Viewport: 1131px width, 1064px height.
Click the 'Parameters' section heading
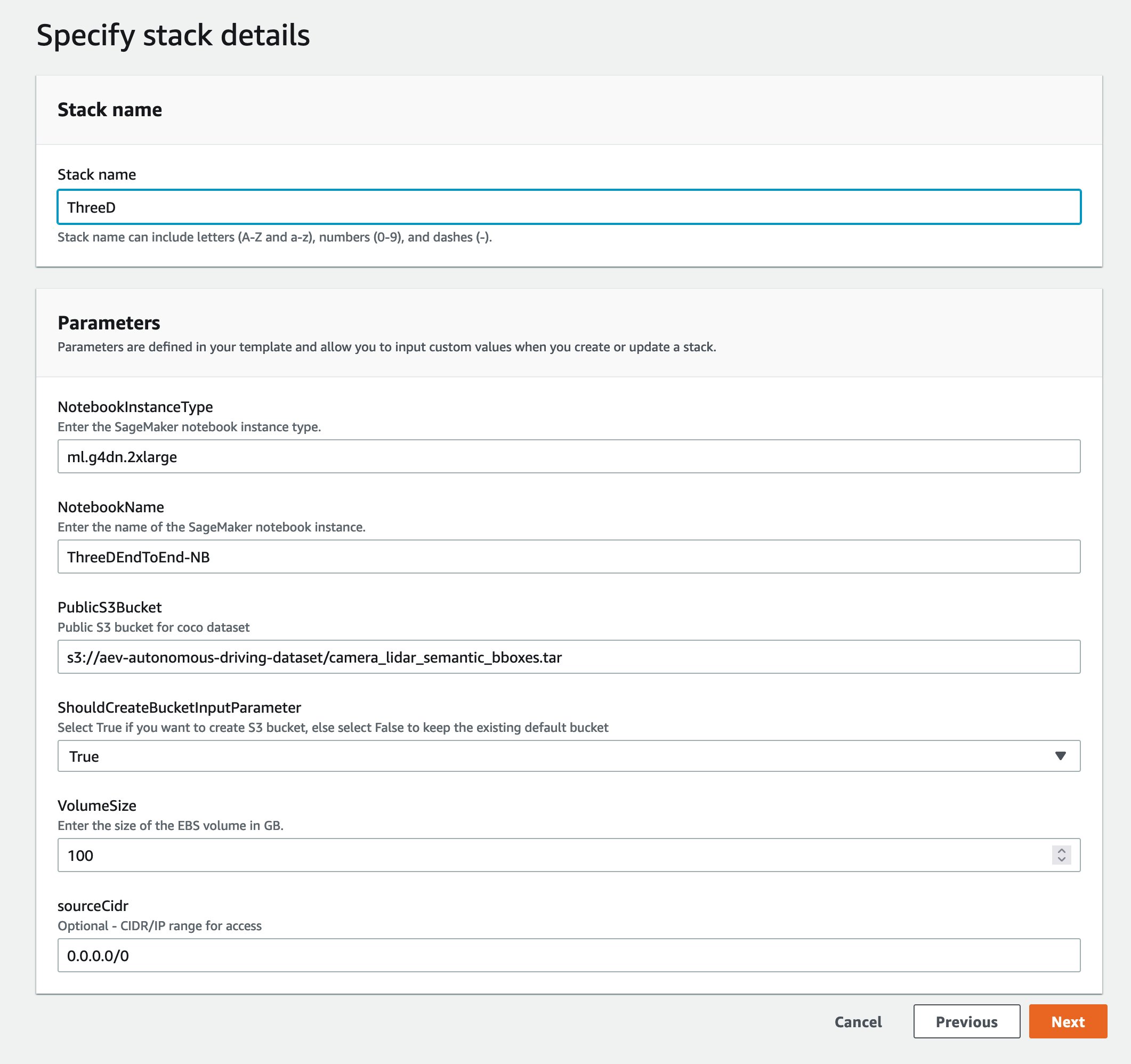[109, 323]
